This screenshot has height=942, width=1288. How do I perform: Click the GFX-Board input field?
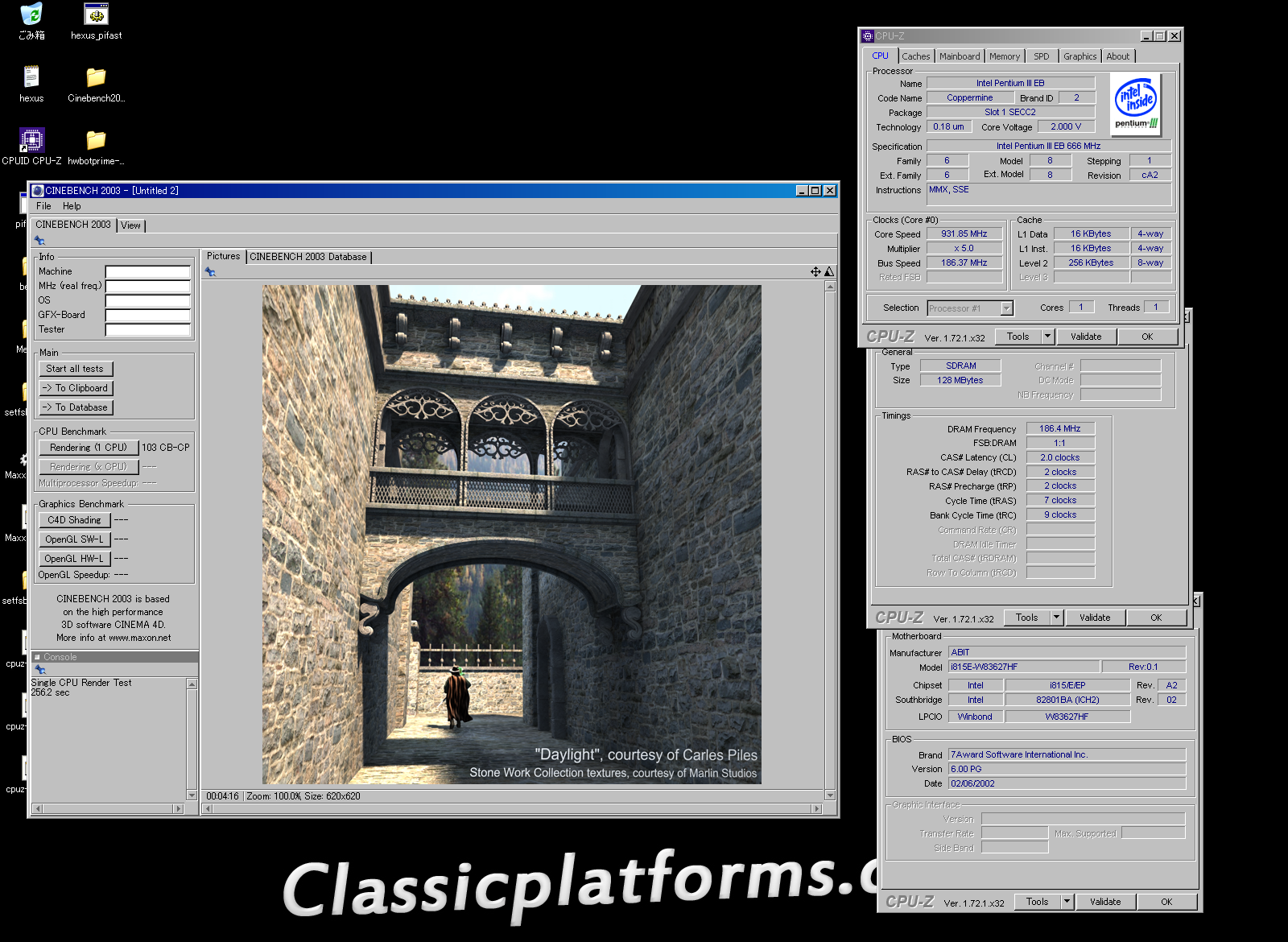[148, 316]
